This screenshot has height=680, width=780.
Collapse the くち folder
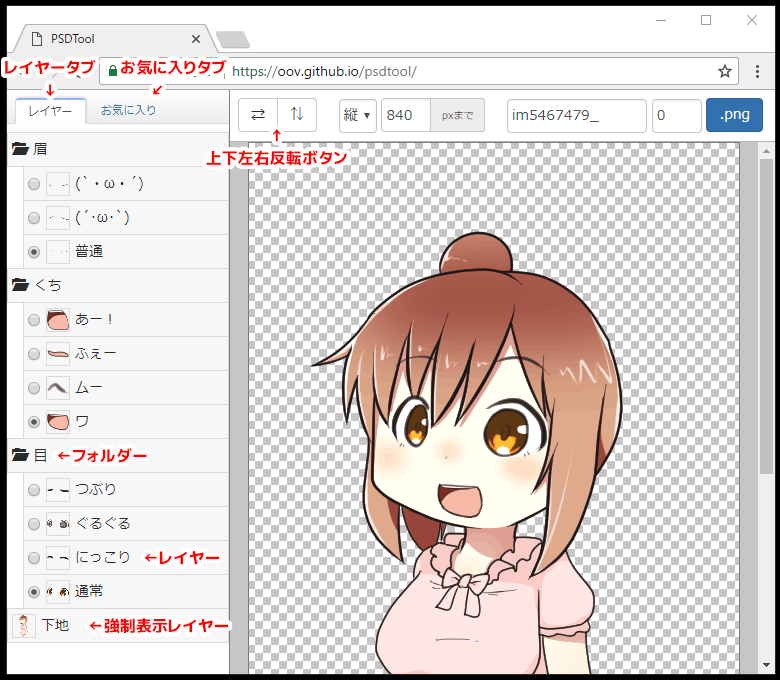point(20,285)
